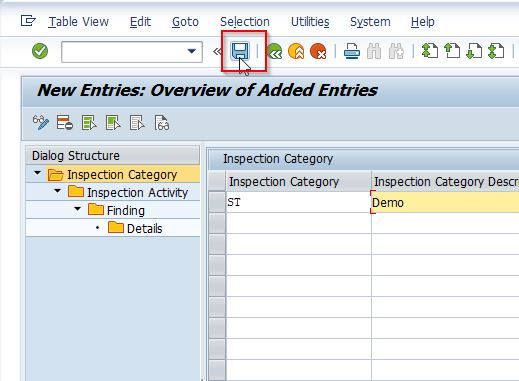Click the Select Block icon

click(113, 123)
